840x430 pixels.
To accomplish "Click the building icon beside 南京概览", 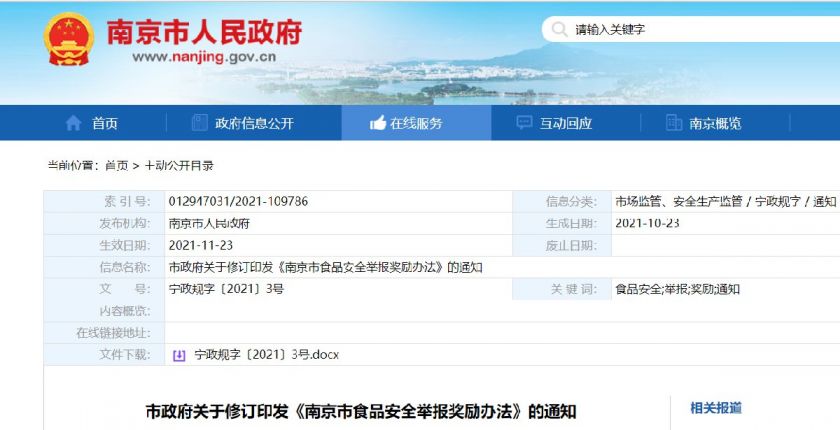I will click(x=673, y=123).
